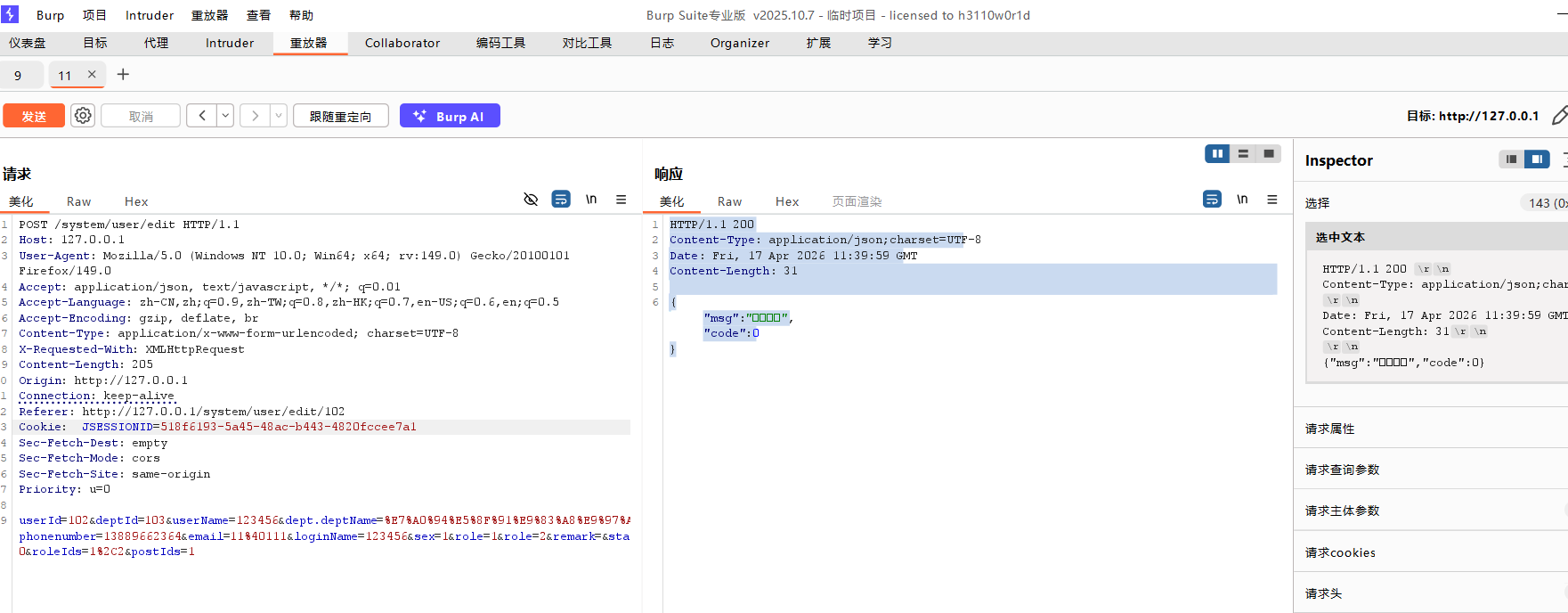Toggle show non-printable \n in request
Image resolution: width=1568 pixels, height=613 pixels.
pos(591,200)
